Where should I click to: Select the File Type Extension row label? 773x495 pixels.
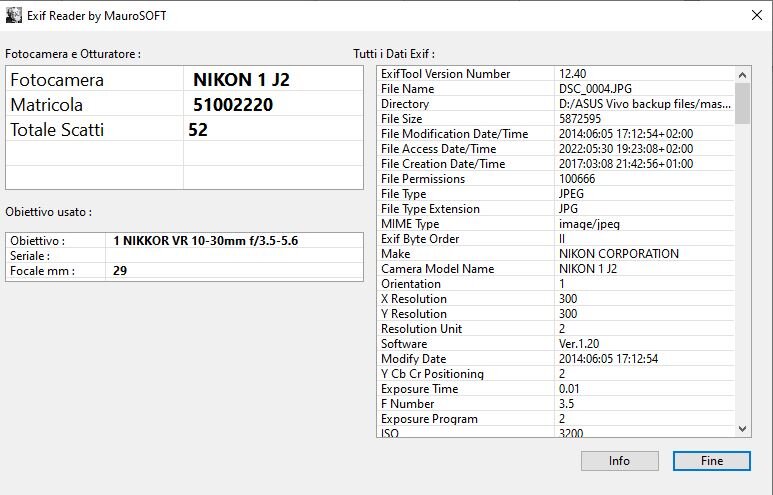[x=430, y=209]
